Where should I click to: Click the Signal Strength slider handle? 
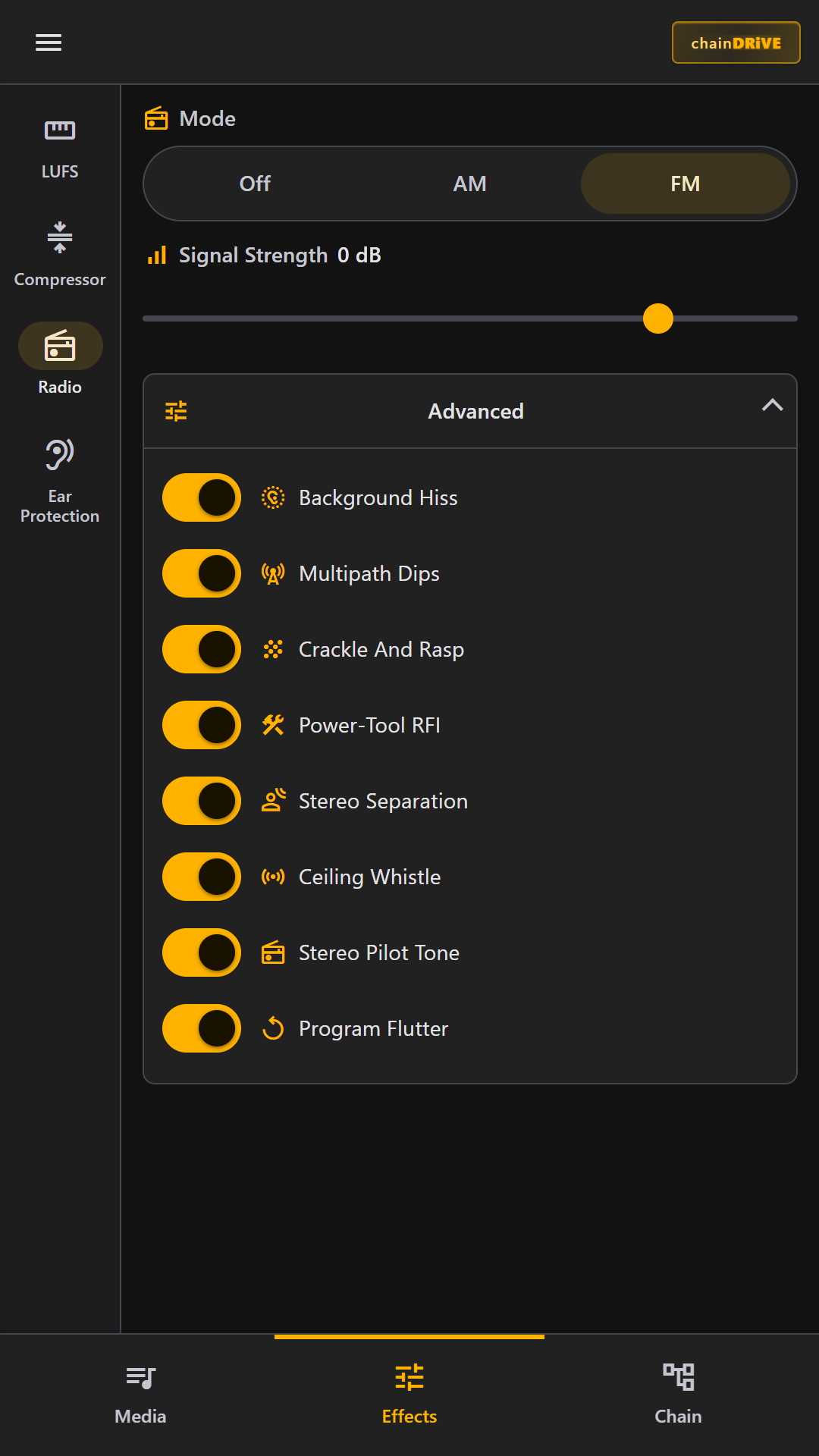coord(658,318)
